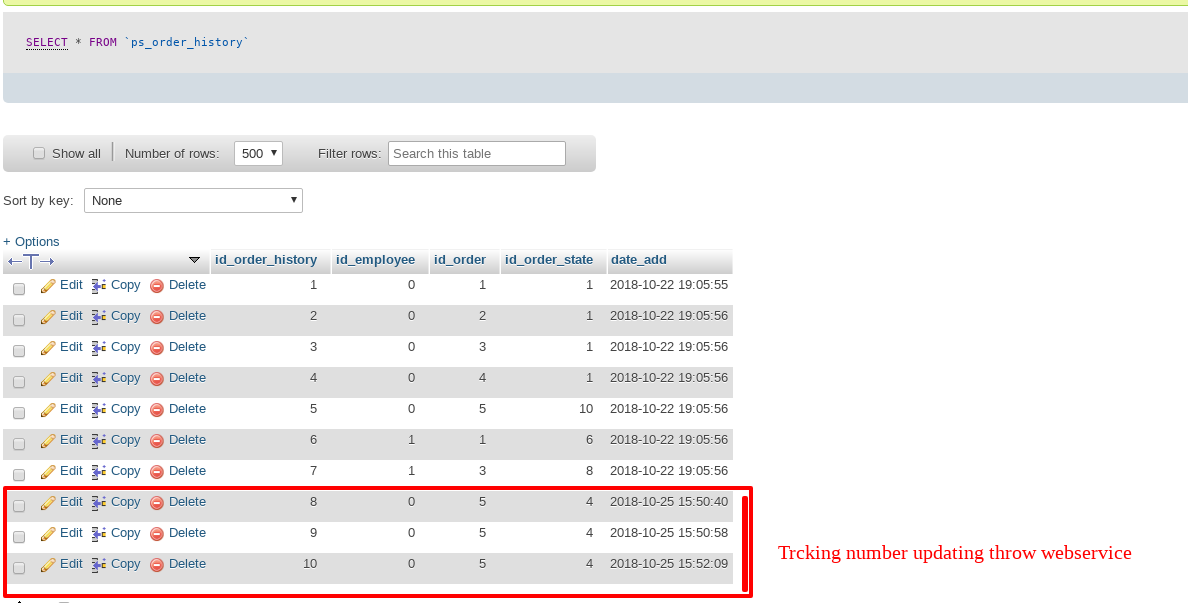Click the red Delete icon for row 2
This screenshot has height=603, width=1188.
pos(157,317)
